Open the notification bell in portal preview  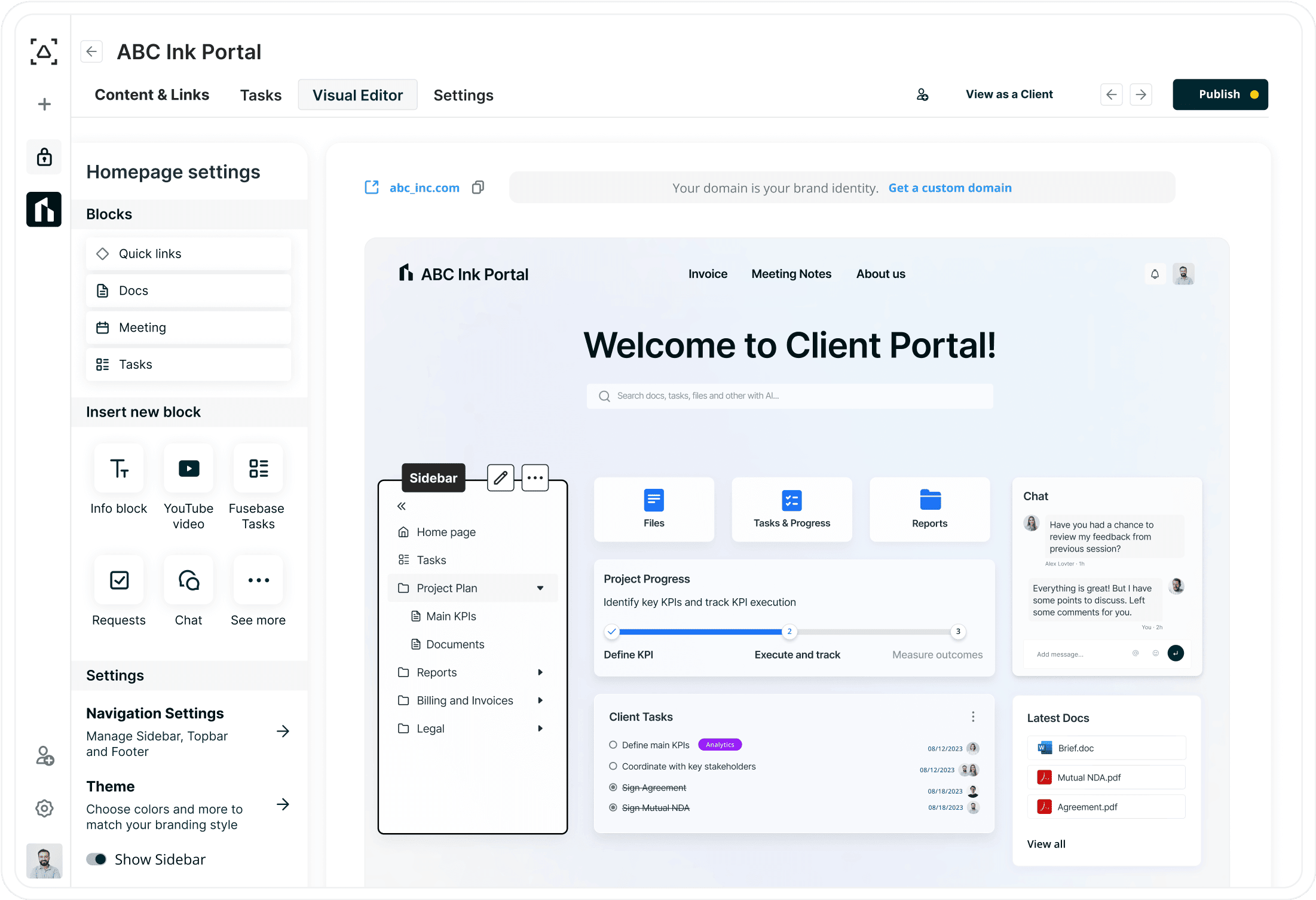point(1155,274)
